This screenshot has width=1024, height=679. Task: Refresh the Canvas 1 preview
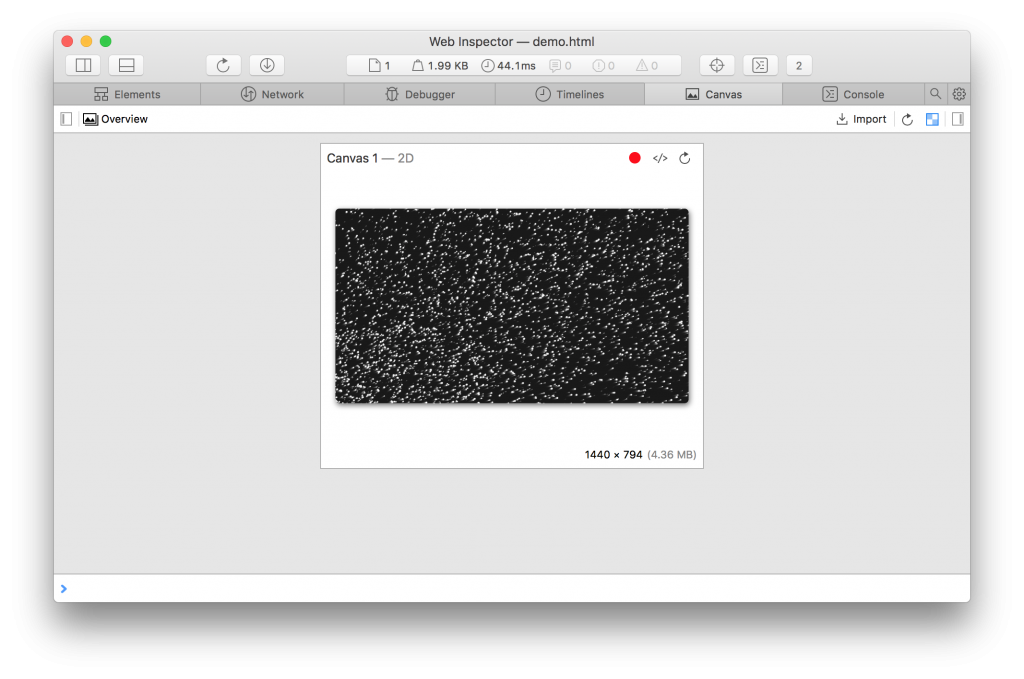[x=685, y=158]
